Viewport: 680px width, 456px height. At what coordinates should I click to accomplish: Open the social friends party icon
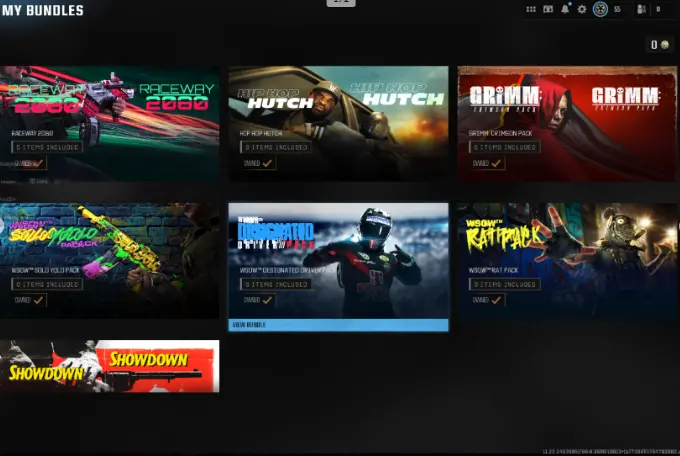point(641,9)
